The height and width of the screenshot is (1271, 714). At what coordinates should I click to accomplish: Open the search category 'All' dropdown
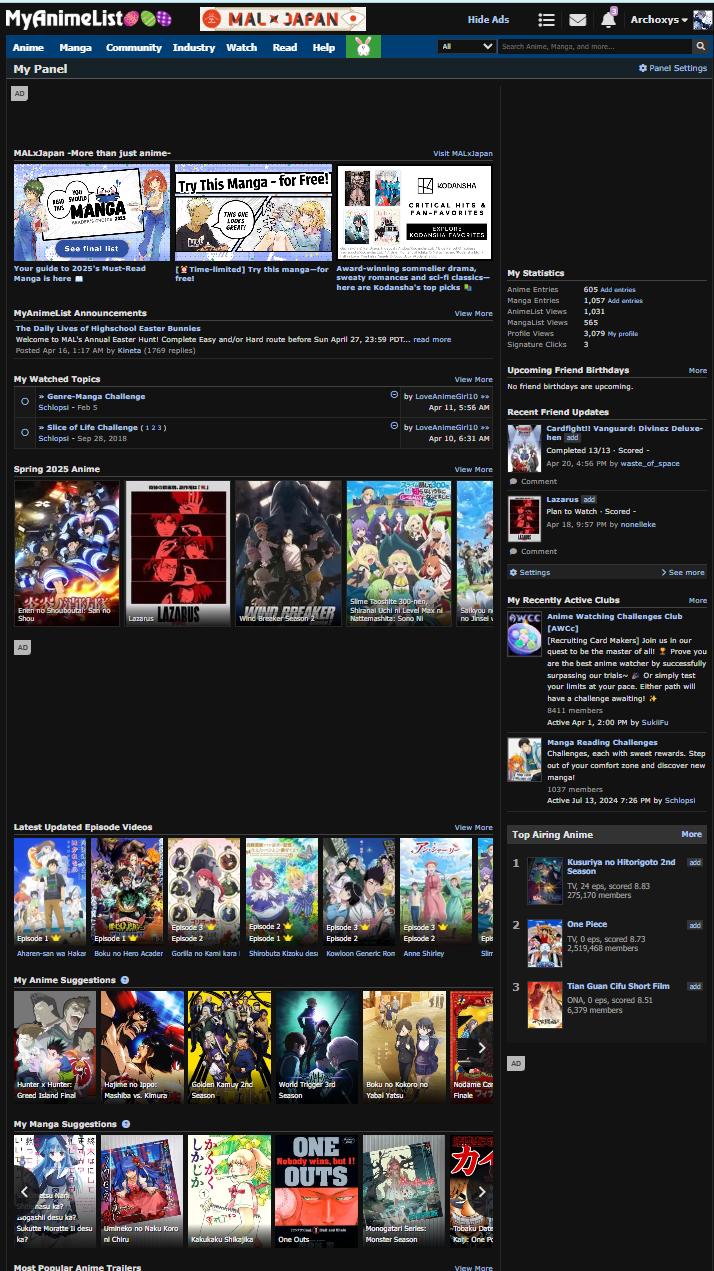click(x=467, y=46)
